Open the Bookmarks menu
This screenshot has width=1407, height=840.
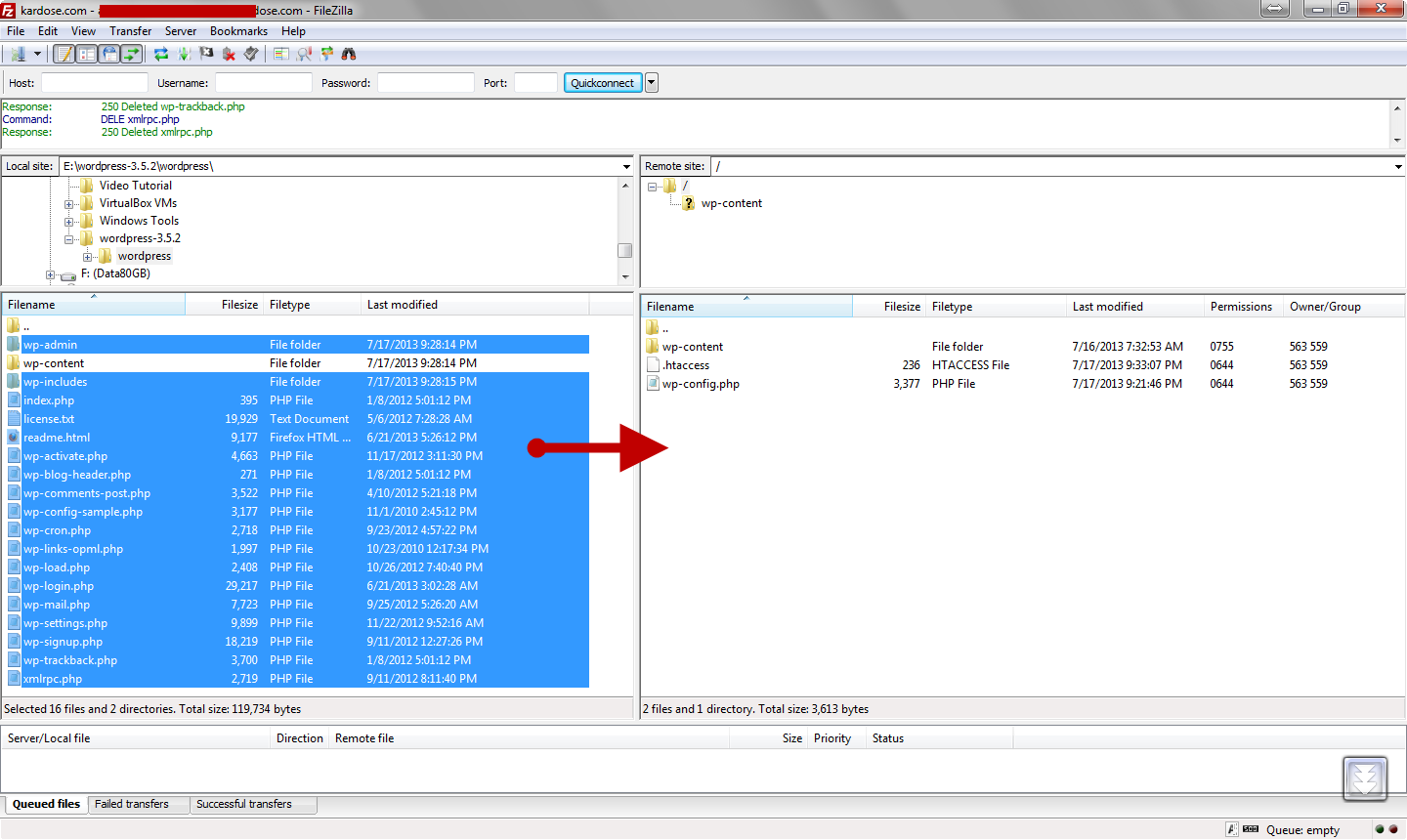click(x=238, y=31)
